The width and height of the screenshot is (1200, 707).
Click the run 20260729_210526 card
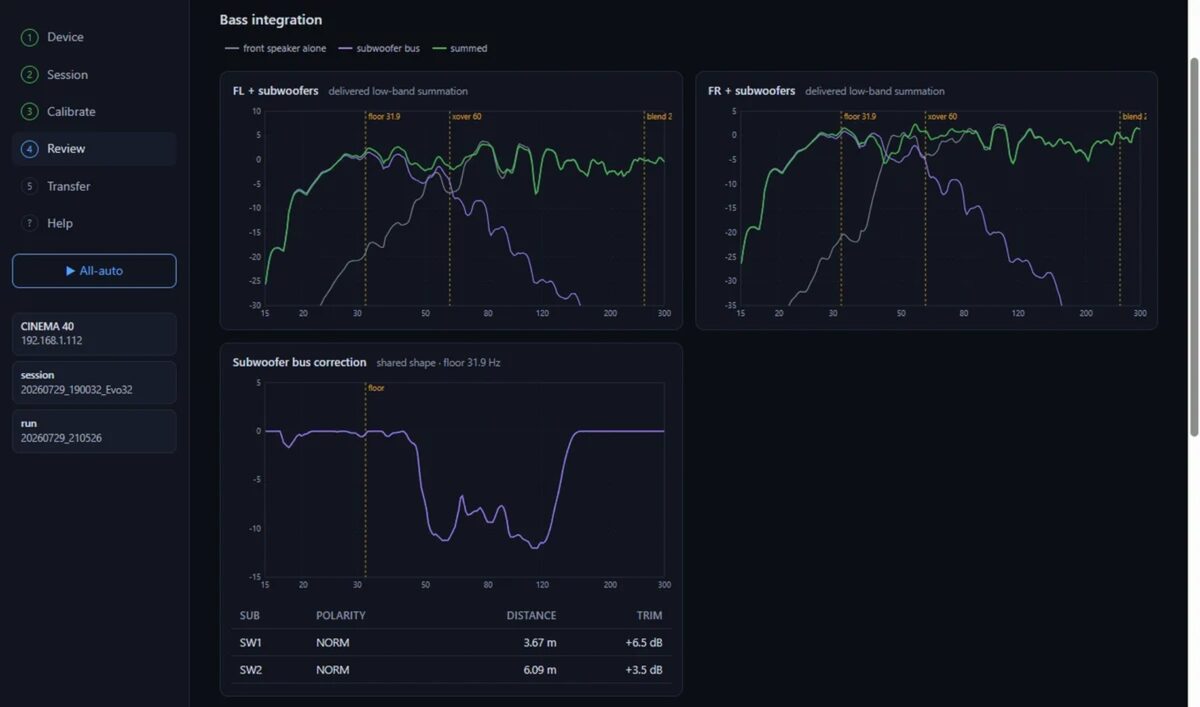click(94, 430)
